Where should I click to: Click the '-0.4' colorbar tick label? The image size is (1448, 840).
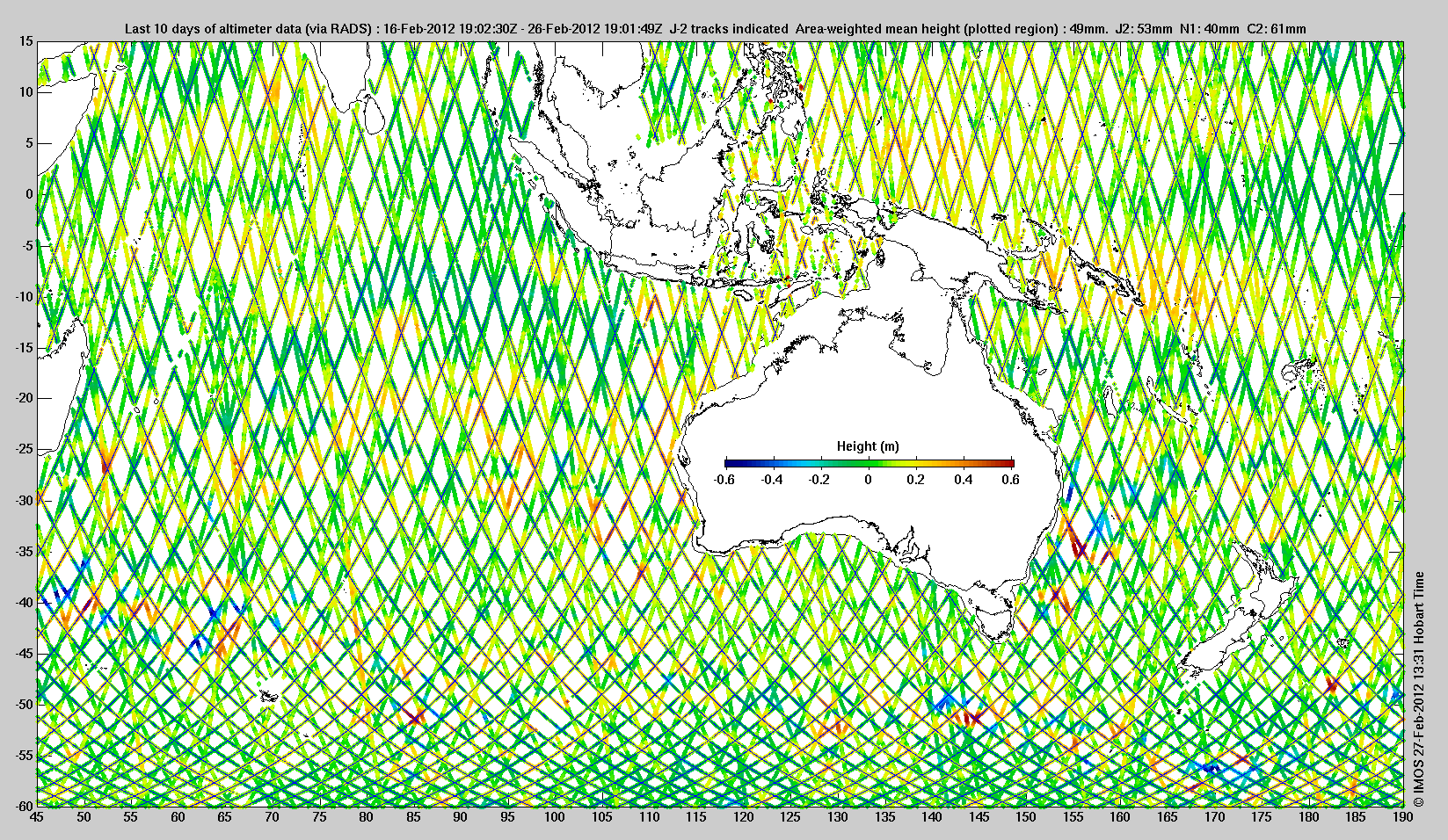point(772,480)
